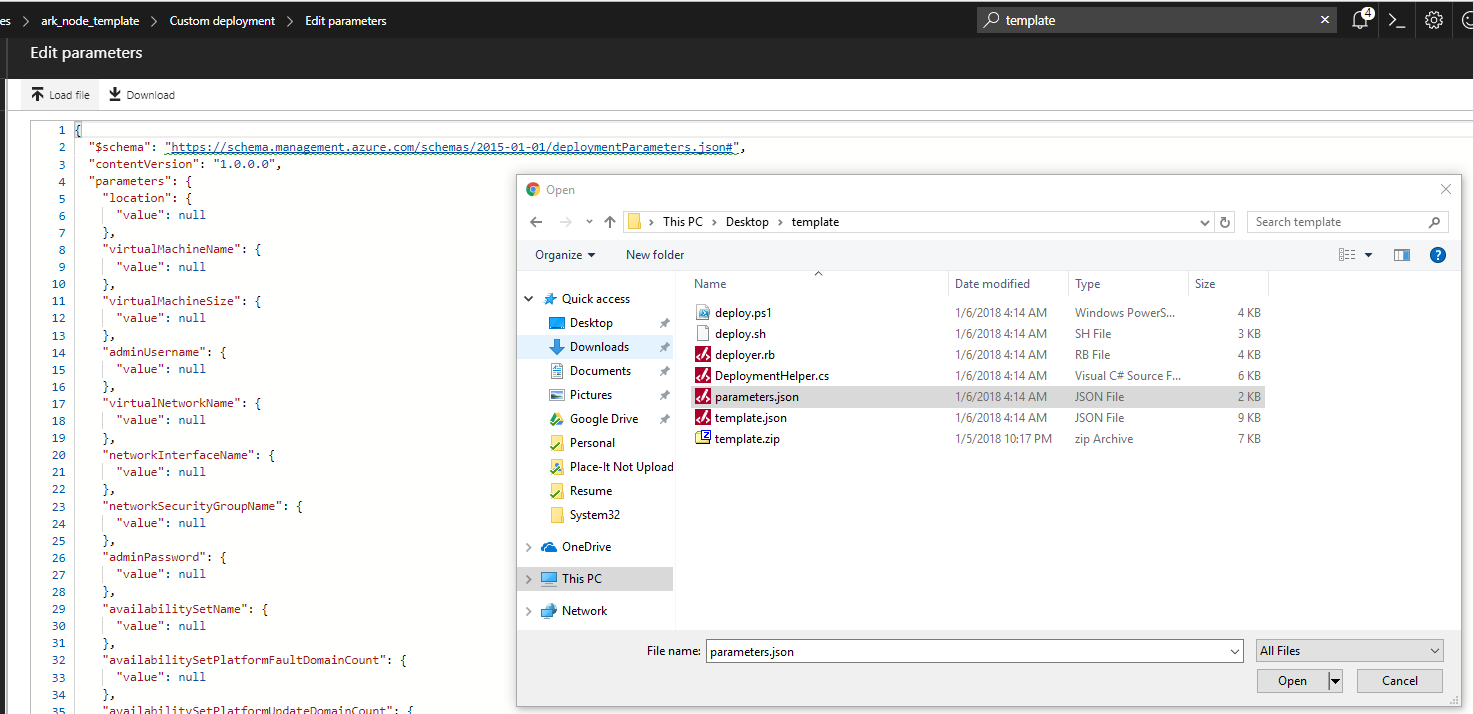Clear the template search with X
1473x714 pixels.
pyautogui.click(x=1325, y=20)
